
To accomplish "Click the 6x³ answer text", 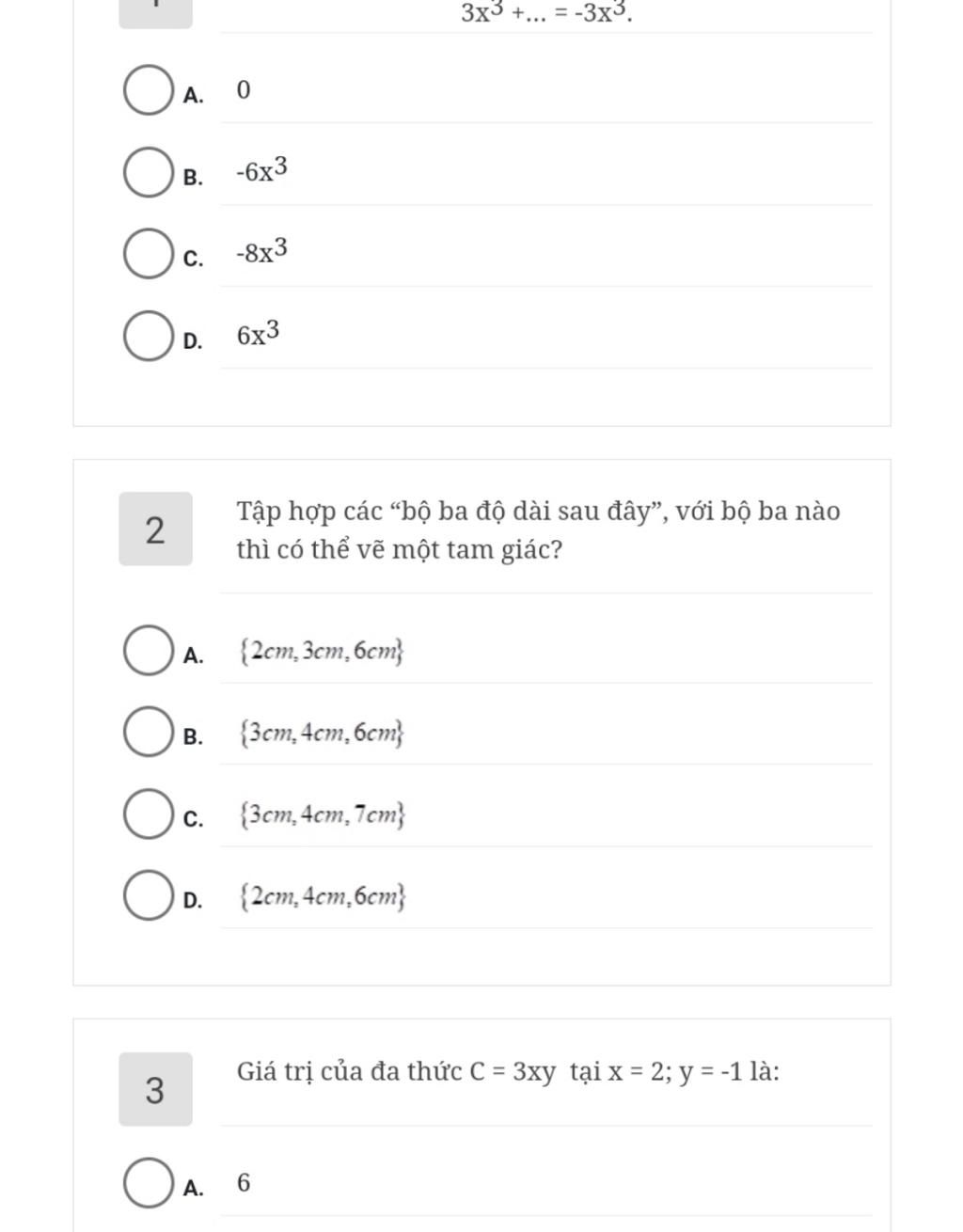I will click(x=259, y=334).
